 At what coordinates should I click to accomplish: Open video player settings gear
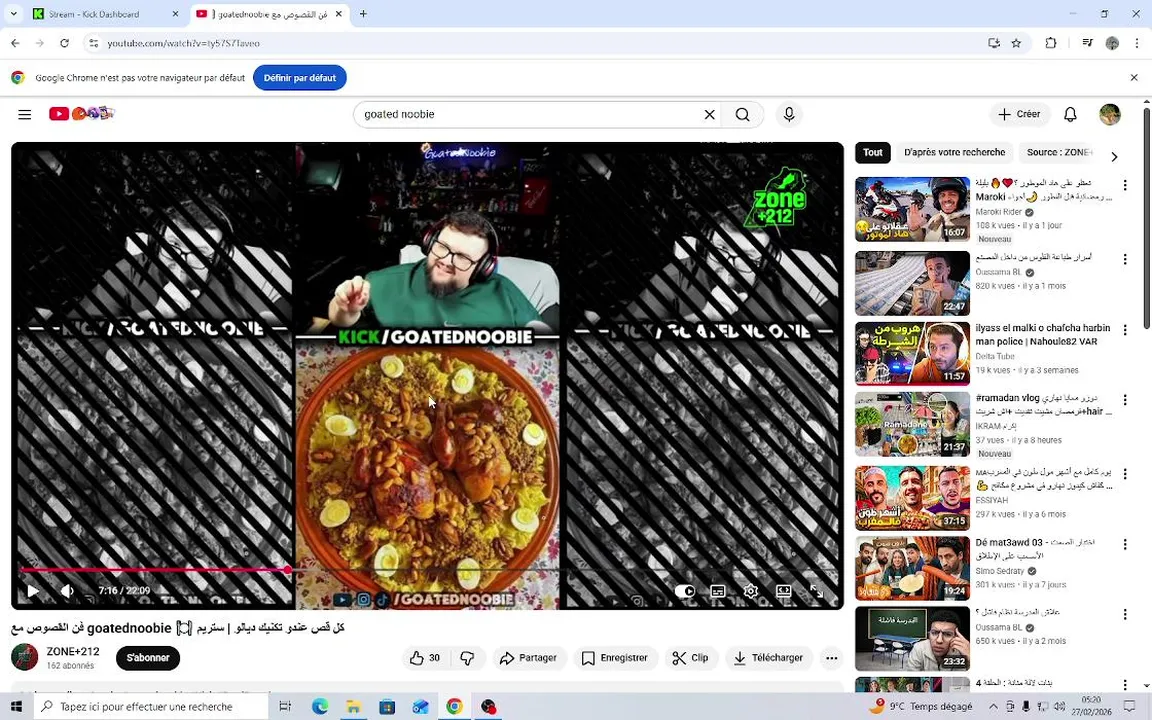pos(750,591)
